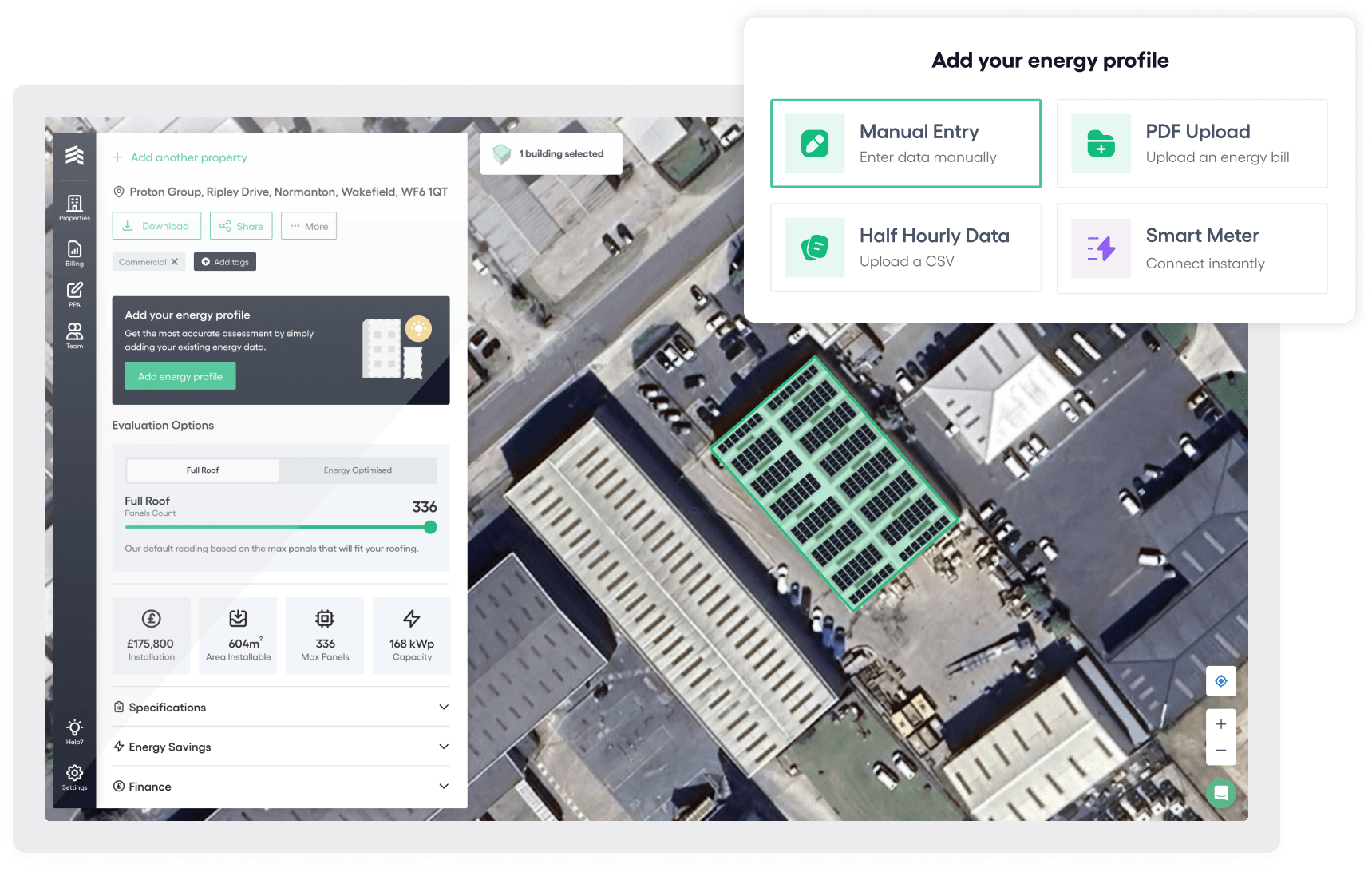The width and height of the screenshot is (1372, 872).
Task: Select the Full Roof option
Action: 203,470
